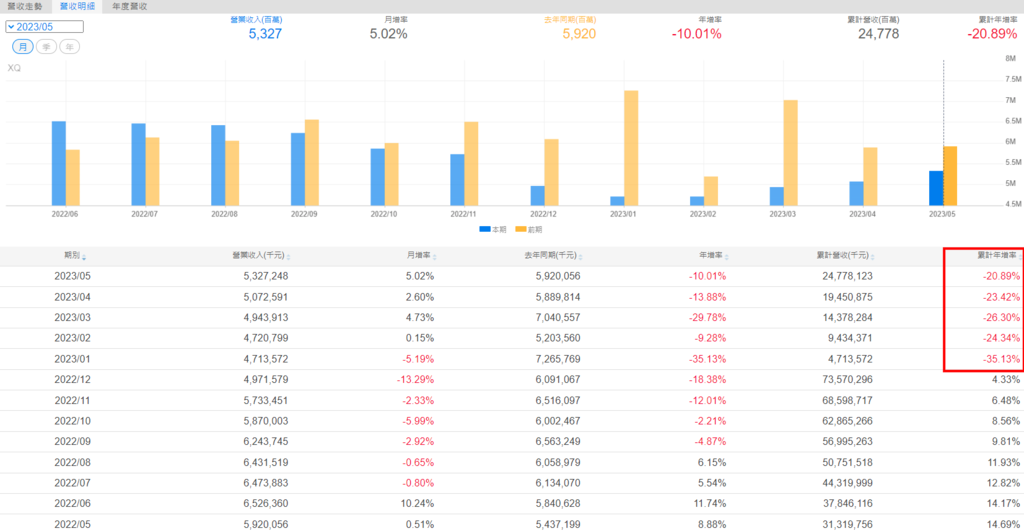Click cumulative revenue 73,570,296

pyautogui.click(x=848, y=379)
